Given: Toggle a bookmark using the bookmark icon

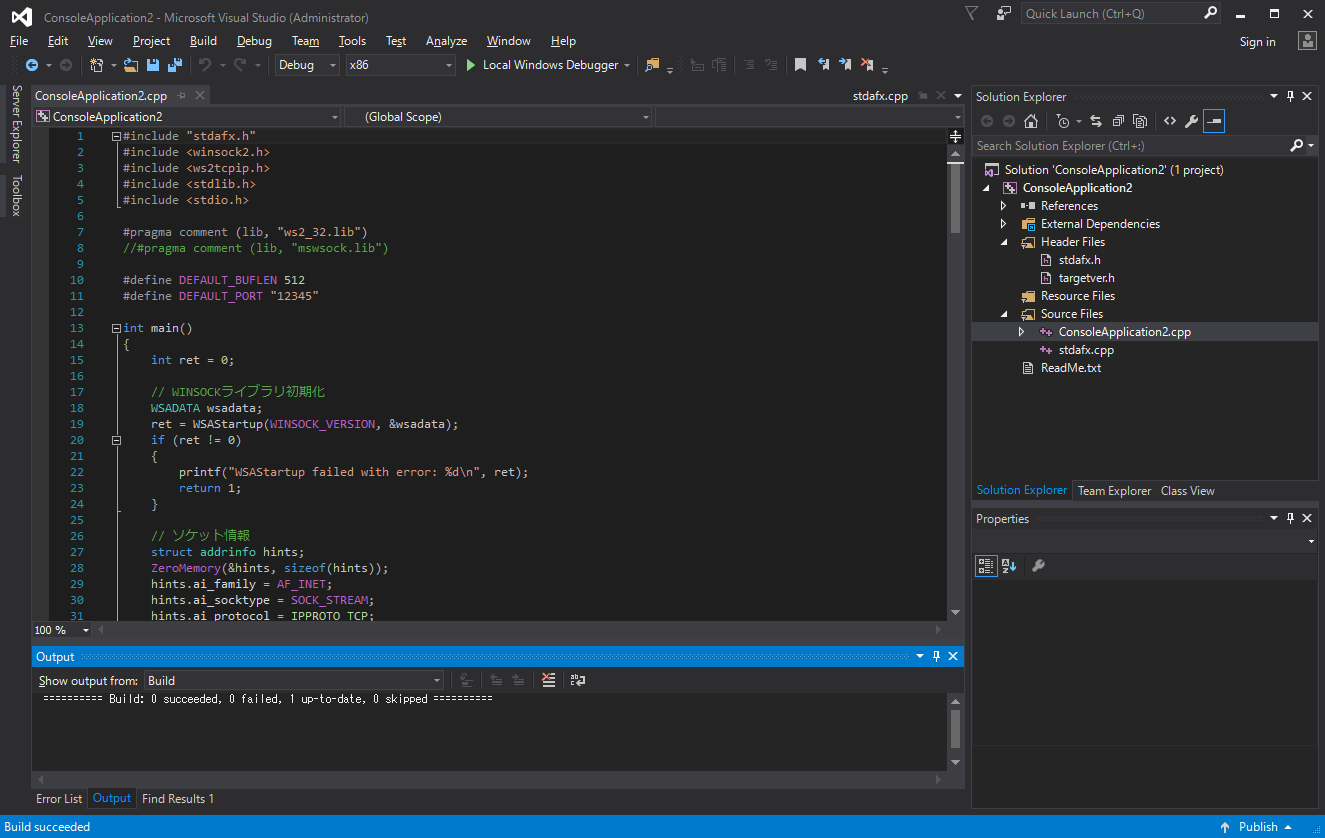Looking at the screenshot, I should point(800,65).
